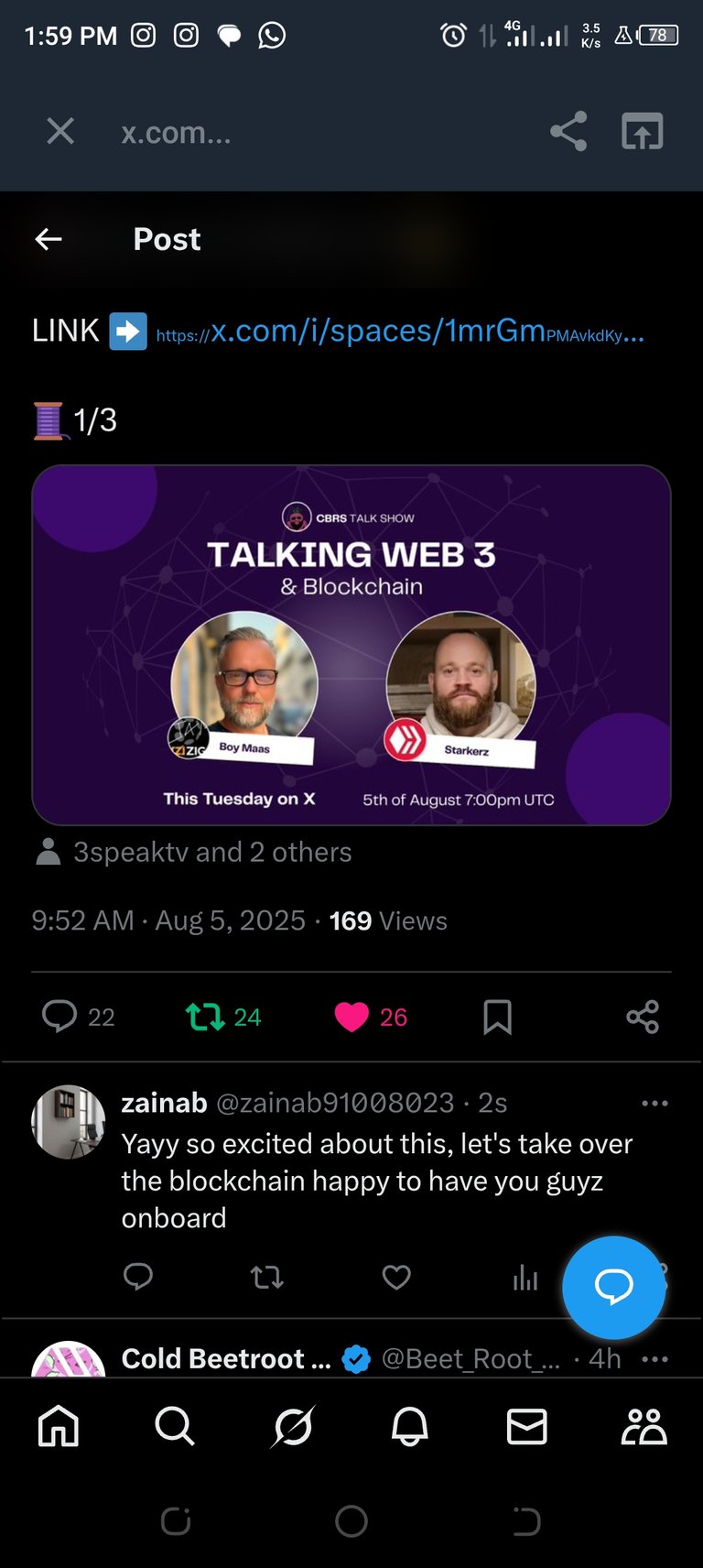Open page in external browser icon
The image size is (703, 1568).
[x=643, y=132]
